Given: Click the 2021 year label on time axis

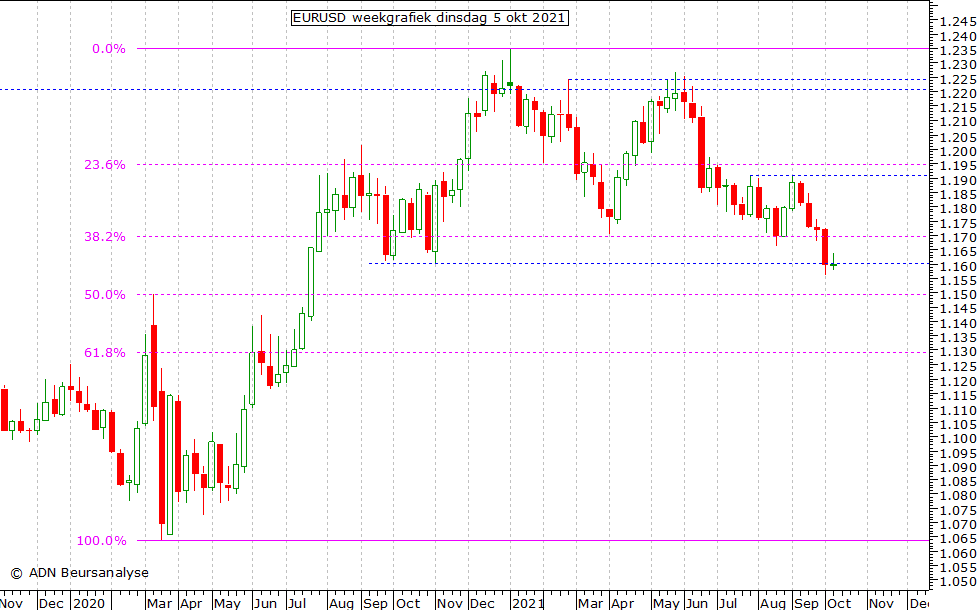Looking at the screenshot, I should tap(528, 603).
